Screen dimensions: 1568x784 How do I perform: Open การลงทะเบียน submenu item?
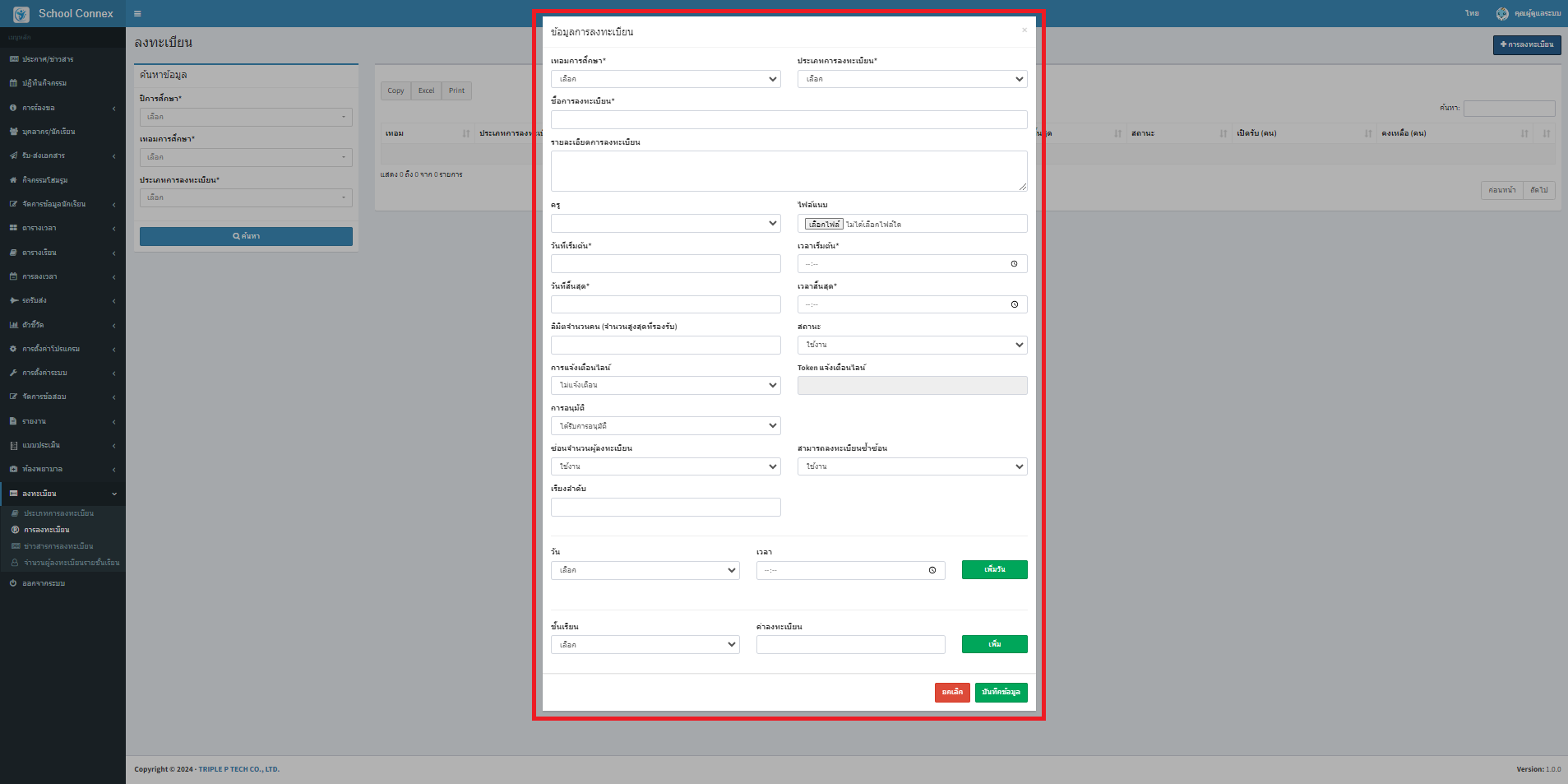pos(46,530)
